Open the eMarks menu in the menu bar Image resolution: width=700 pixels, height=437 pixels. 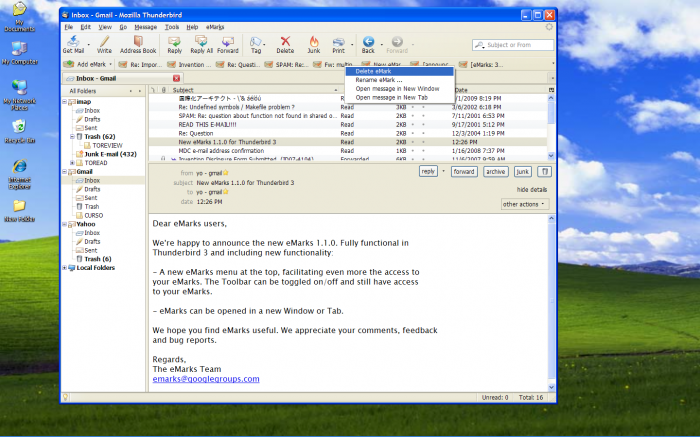point(215,27)
